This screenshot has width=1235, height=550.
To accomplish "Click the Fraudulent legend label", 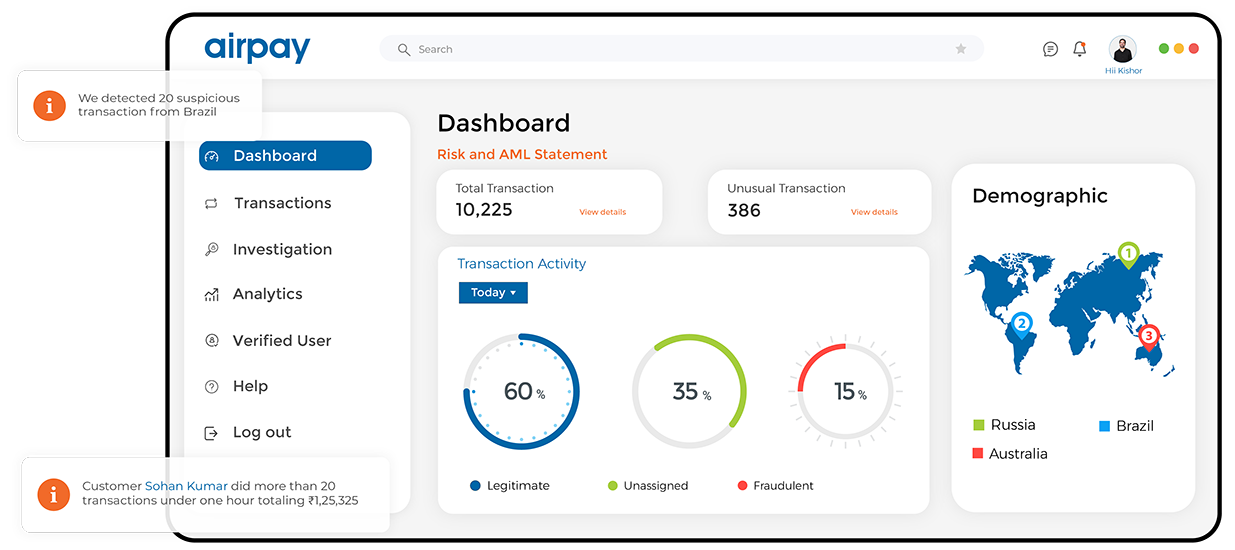I will click(783, 486).
